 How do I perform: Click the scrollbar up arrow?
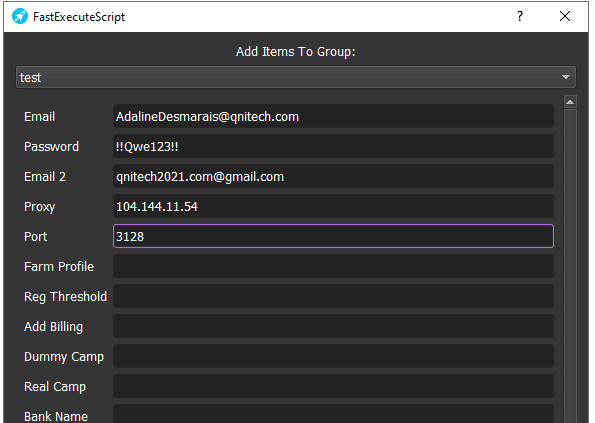[570, 102]
